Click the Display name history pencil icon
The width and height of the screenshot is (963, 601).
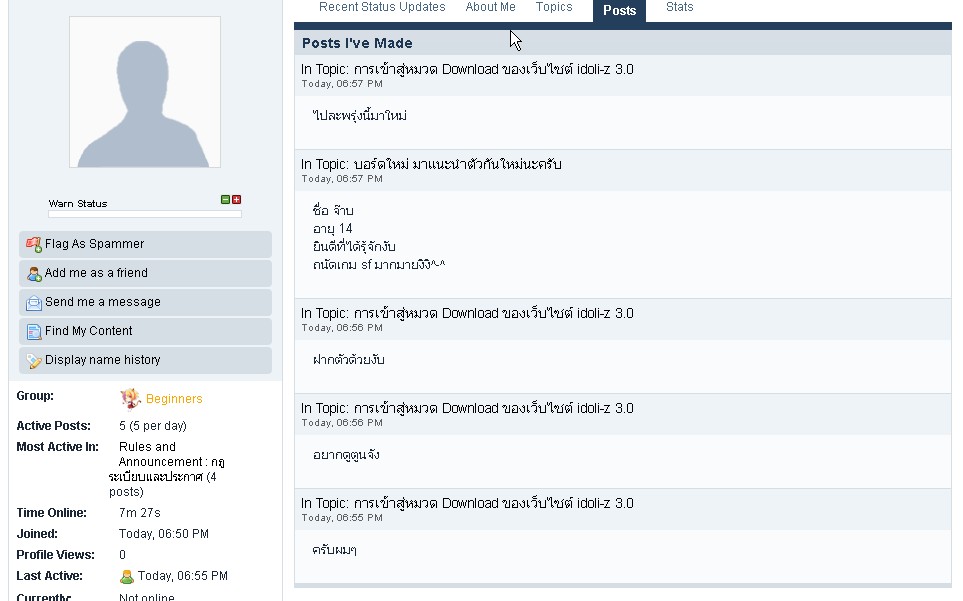click(34, 360)
